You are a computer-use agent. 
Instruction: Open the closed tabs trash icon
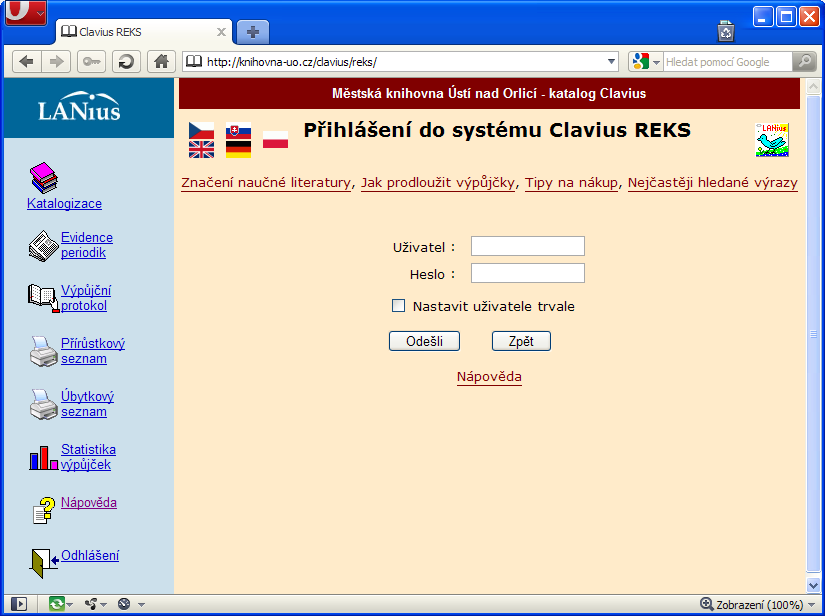point(726,32)
